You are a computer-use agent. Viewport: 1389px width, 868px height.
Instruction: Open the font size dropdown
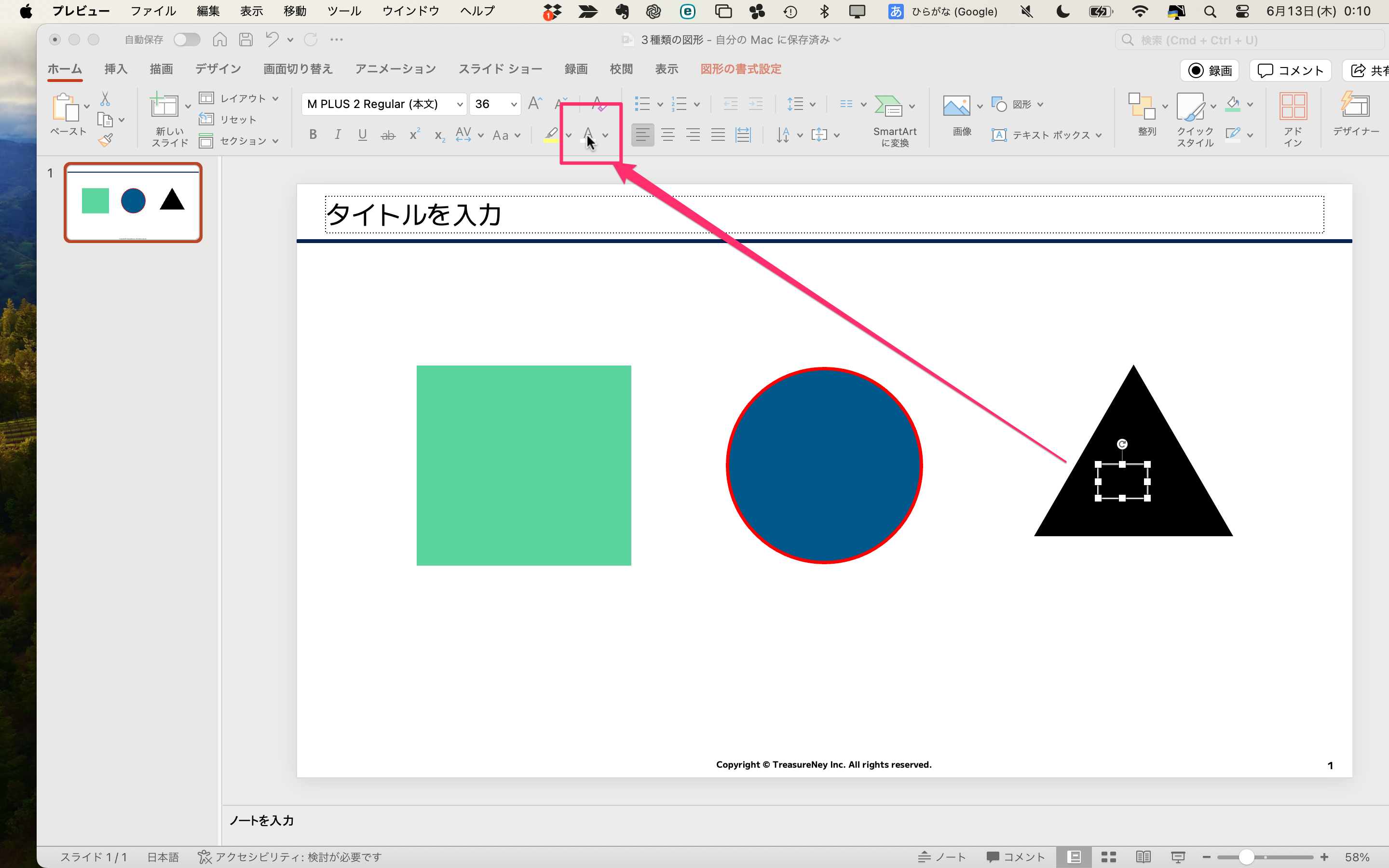pyautogui.click(x=514, y=104)
